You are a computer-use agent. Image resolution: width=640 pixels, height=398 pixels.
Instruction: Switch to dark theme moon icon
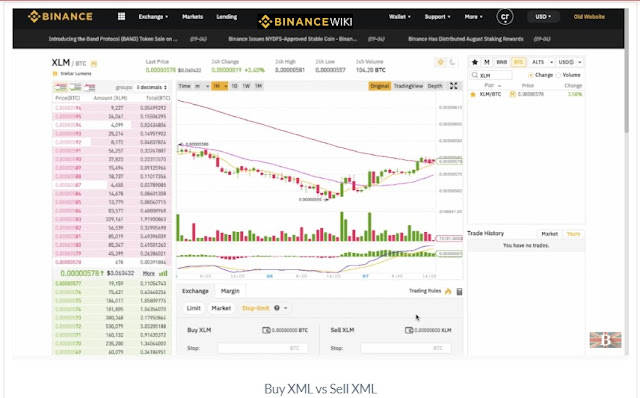tap(452, 62)
